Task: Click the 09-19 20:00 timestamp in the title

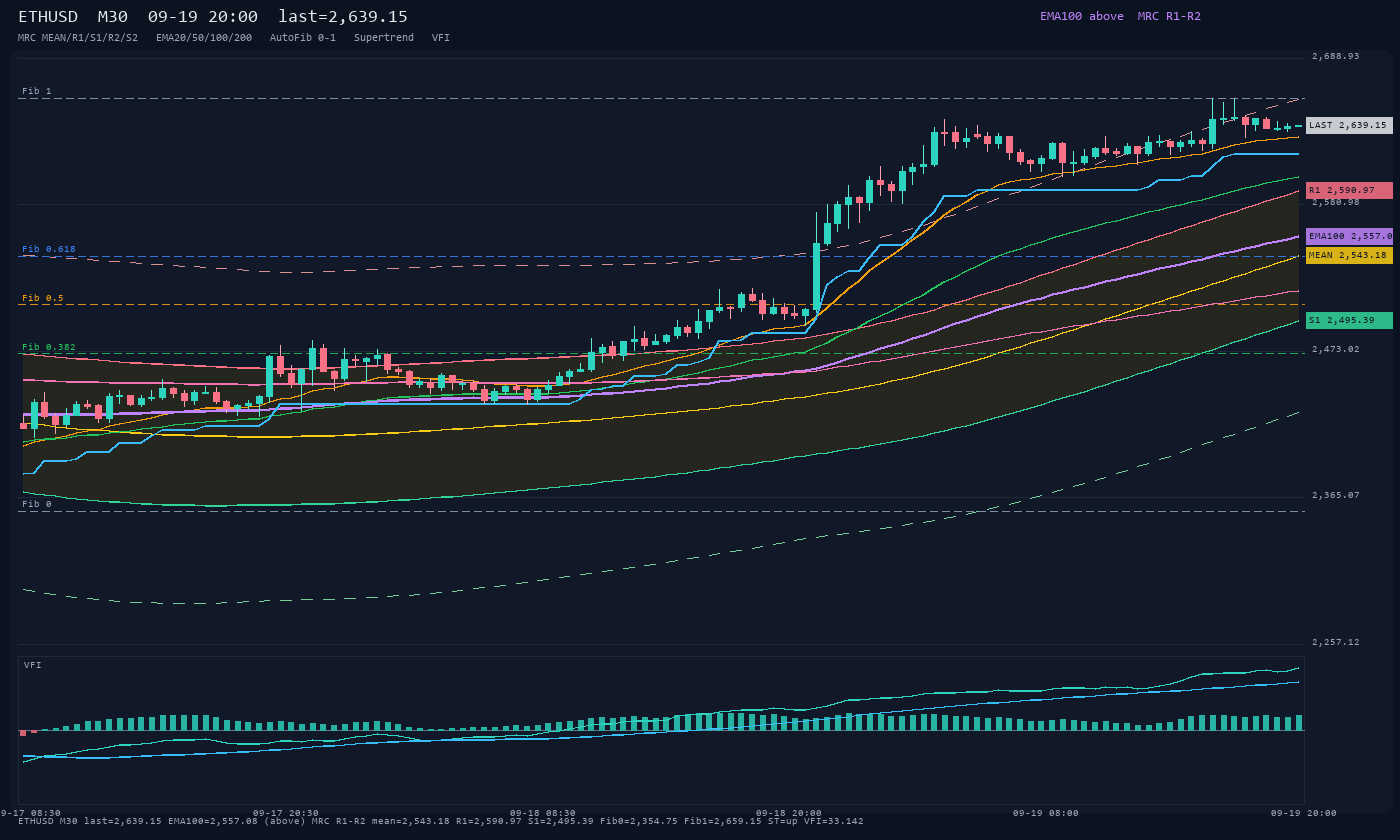Action: pos(202,17)
